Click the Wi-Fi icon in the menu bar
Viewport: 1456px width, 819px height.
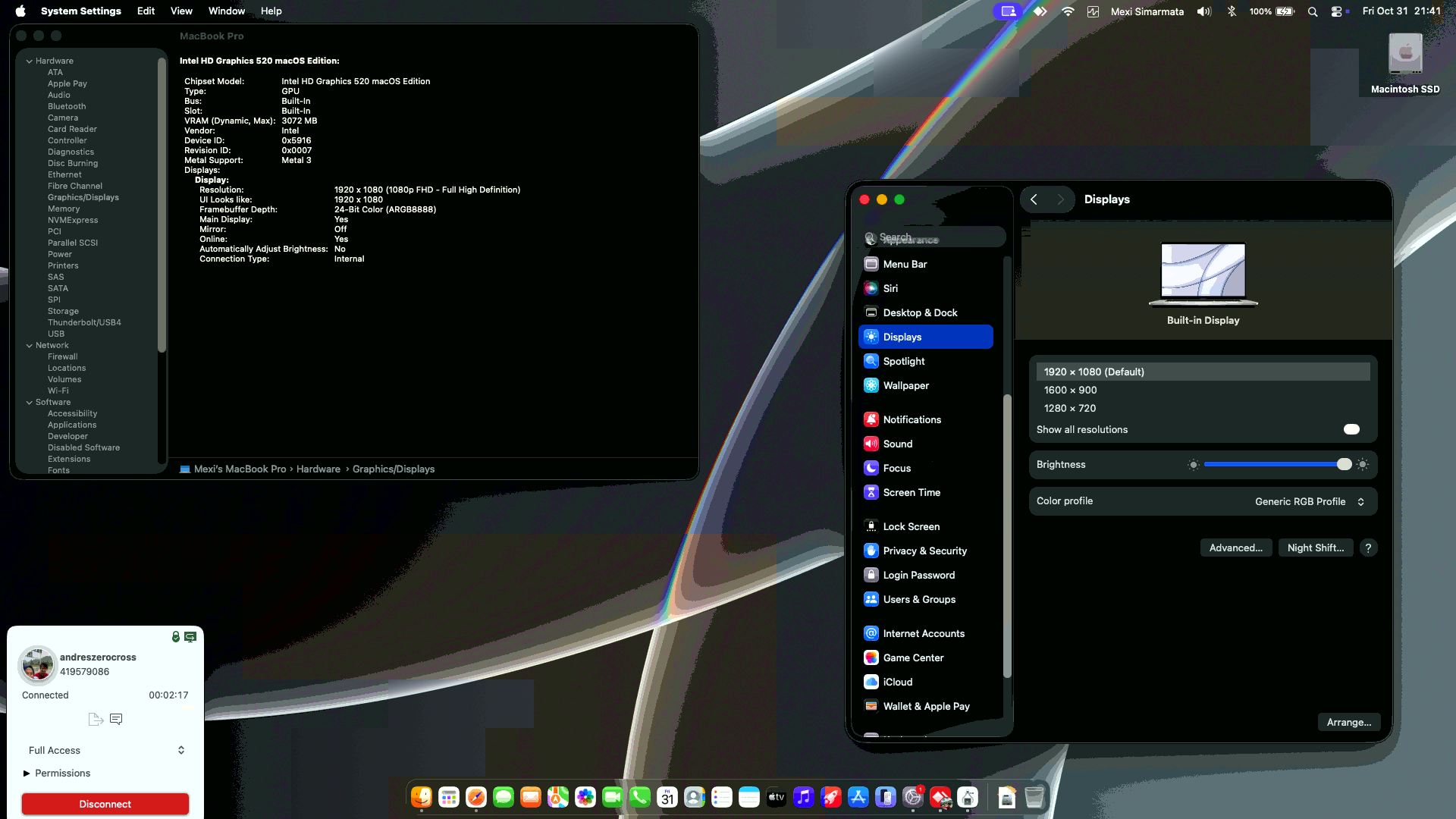click(1068, 11)
